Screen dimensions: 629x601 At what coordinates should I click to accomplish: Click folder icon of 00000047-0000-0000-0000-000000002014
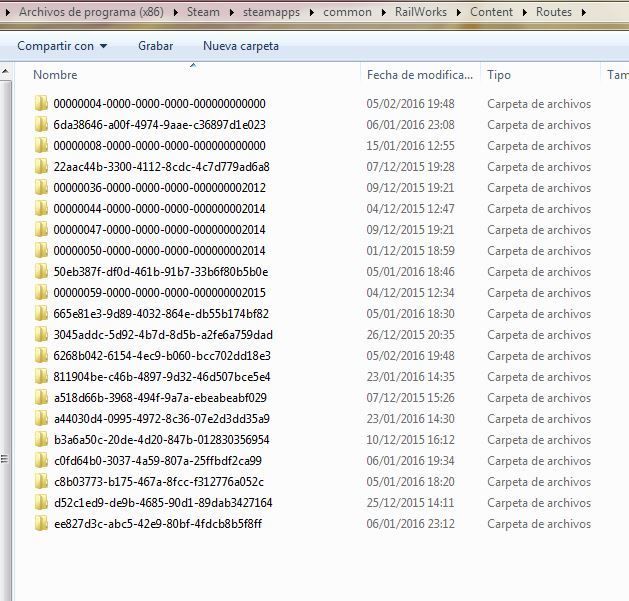(41, 229)
